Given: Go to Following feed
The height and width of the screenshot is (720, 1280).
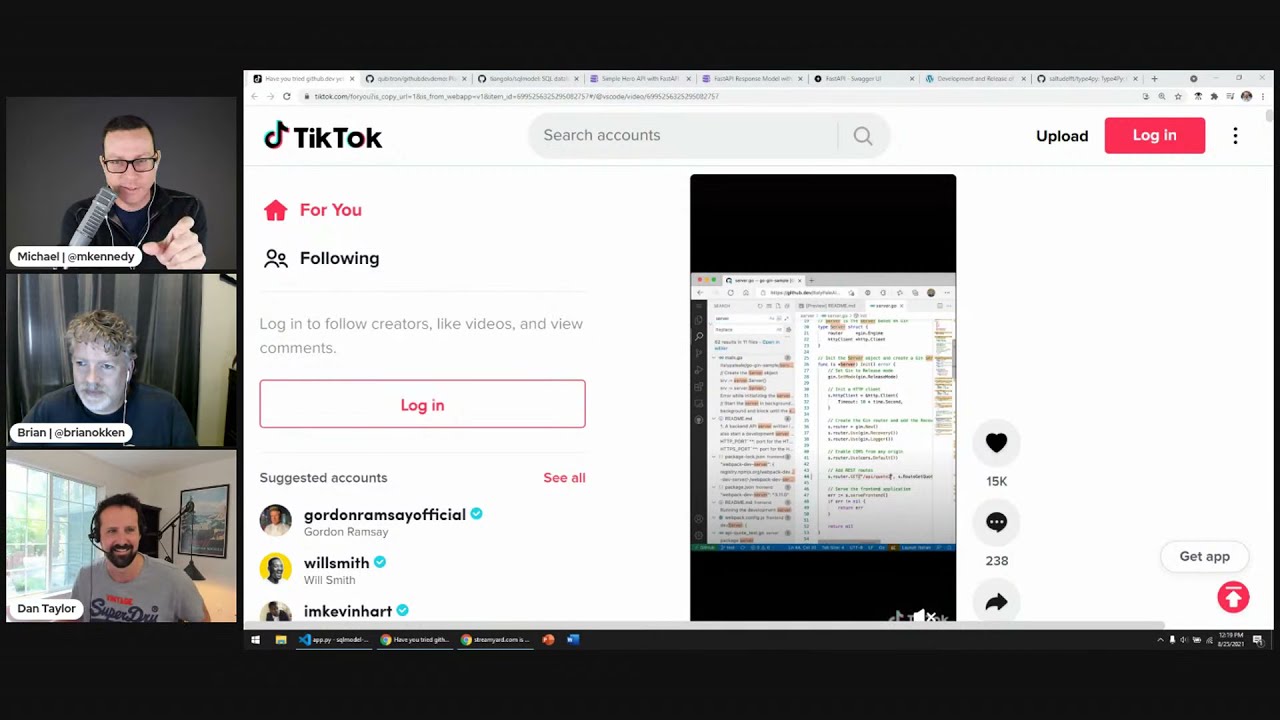Looking at the screenshot, I should pos(321,258).
